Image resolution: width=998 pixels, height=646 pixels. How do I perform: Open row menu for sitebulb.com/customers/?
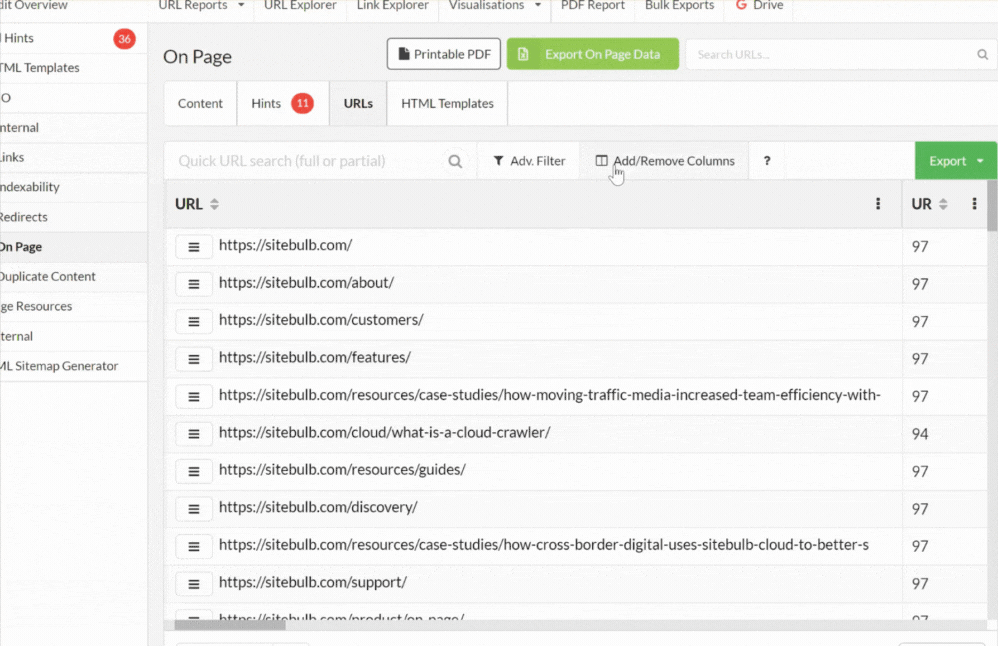(193, 322)
